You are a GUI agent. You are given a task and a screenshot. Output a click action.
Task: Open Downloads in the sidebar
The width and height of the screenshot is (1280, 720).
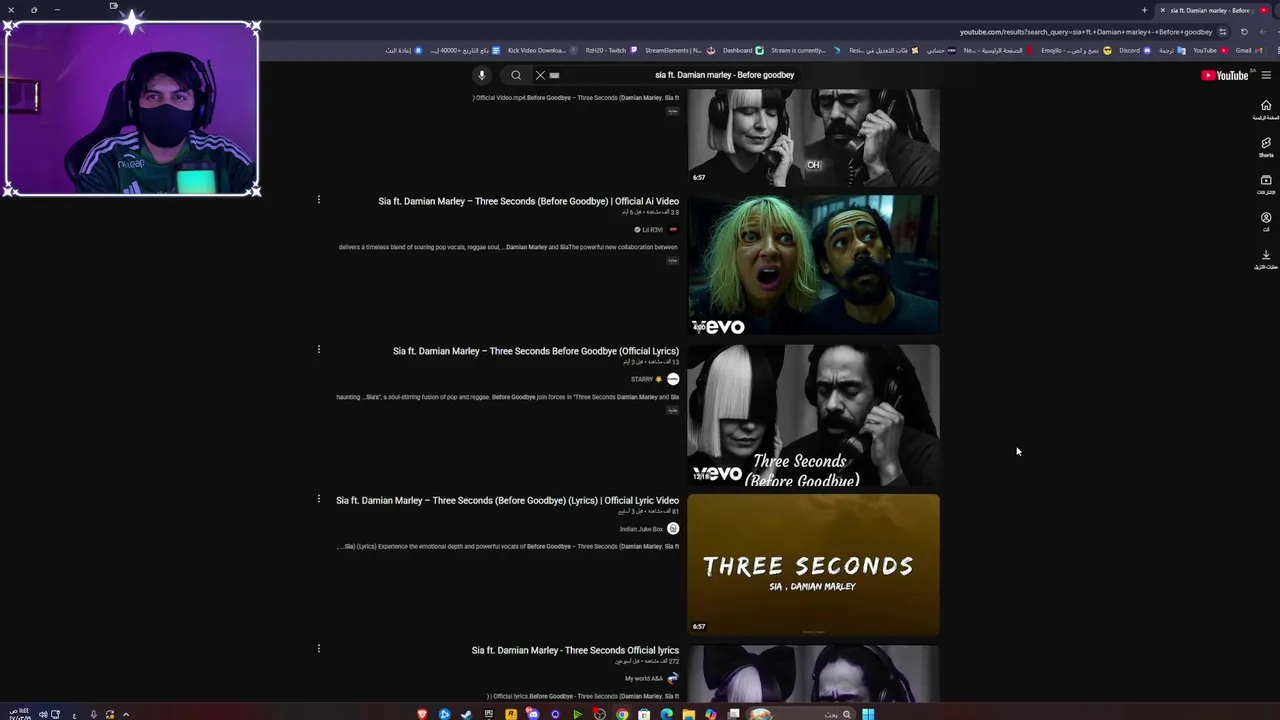(1266, 259)
